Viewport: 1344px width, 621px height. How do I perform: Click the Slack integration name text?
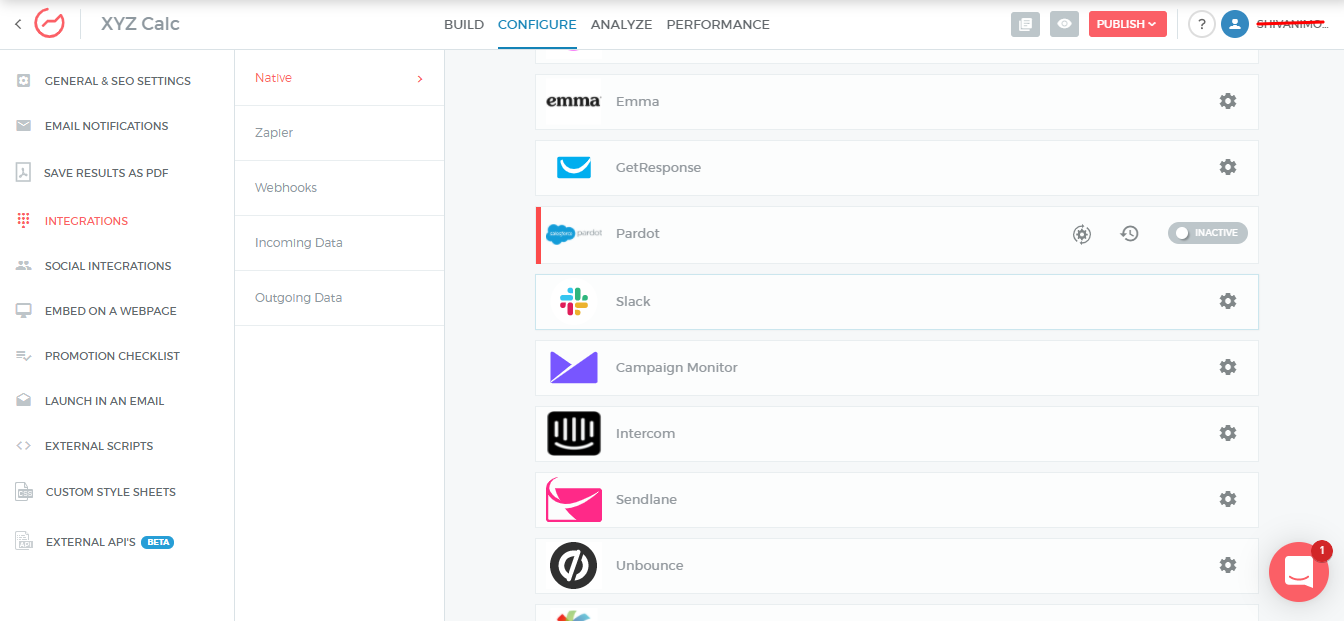tap(633, 302)
